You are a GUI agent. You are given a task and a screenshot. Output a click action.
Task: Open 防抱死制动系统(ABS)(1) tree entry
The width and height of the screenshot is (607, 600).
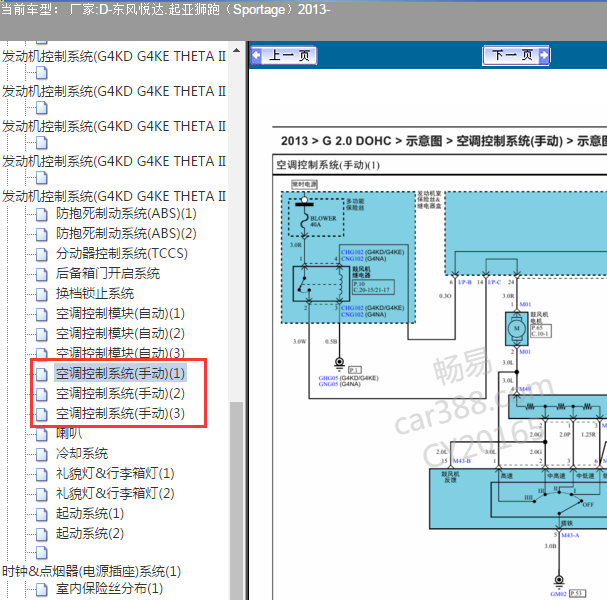(x=126, y=213)
